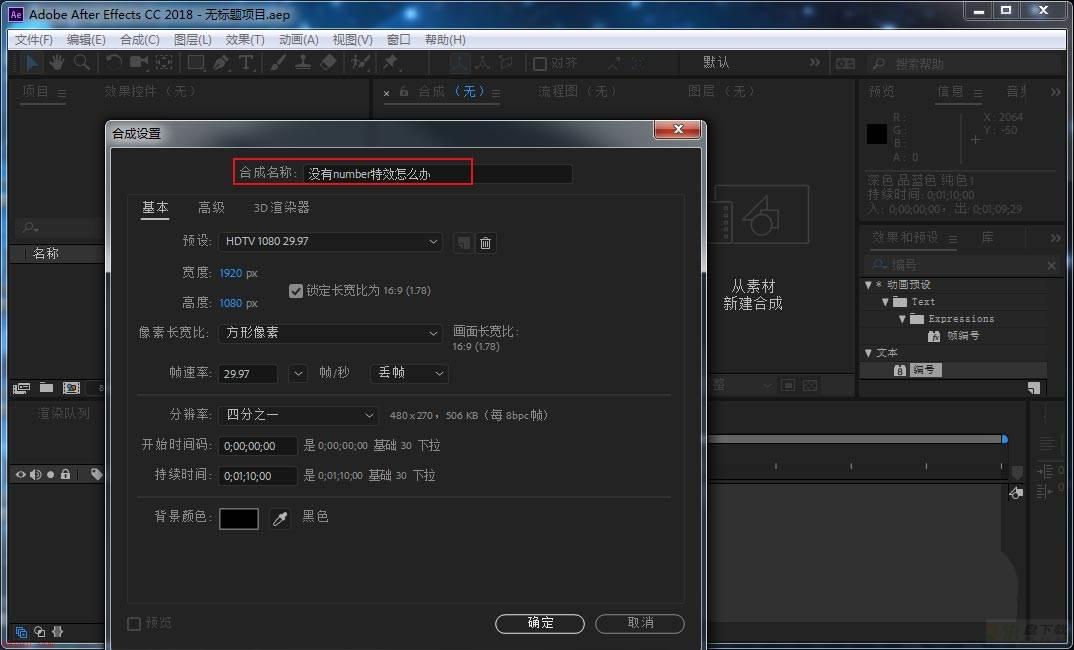Screen dimensions: 1074x650
Task: Select the Eraser tool
Action: [x=328, y=63]
